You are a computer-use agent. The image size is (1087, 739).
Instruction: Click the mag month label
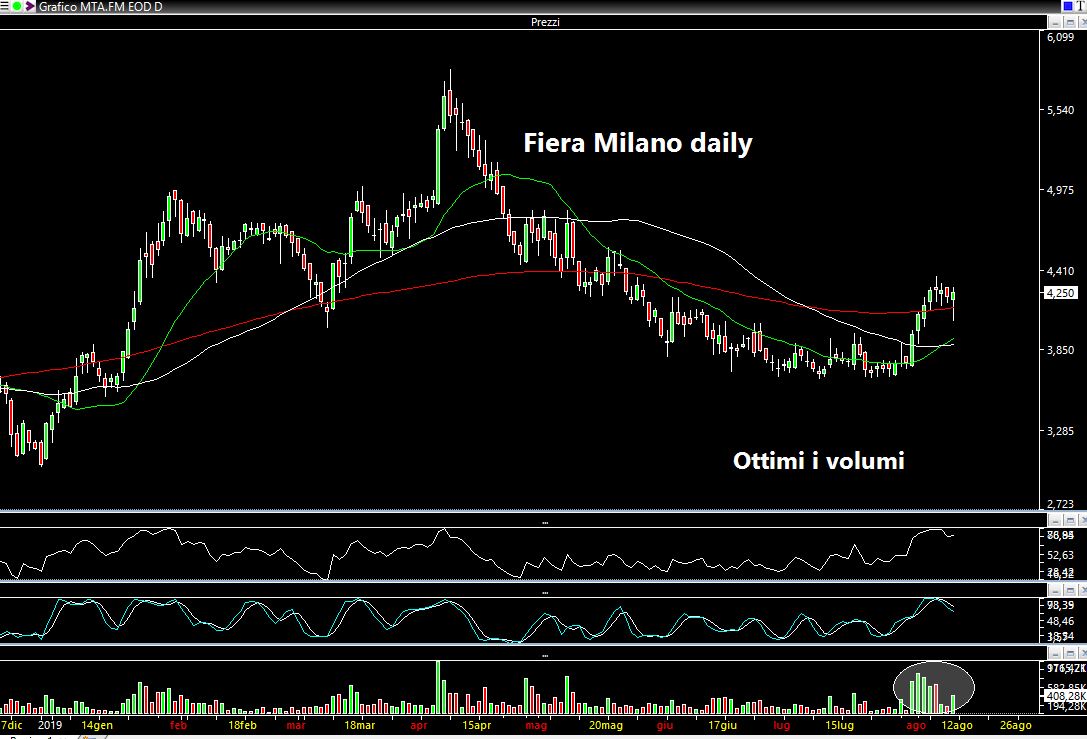pos(536,725)
